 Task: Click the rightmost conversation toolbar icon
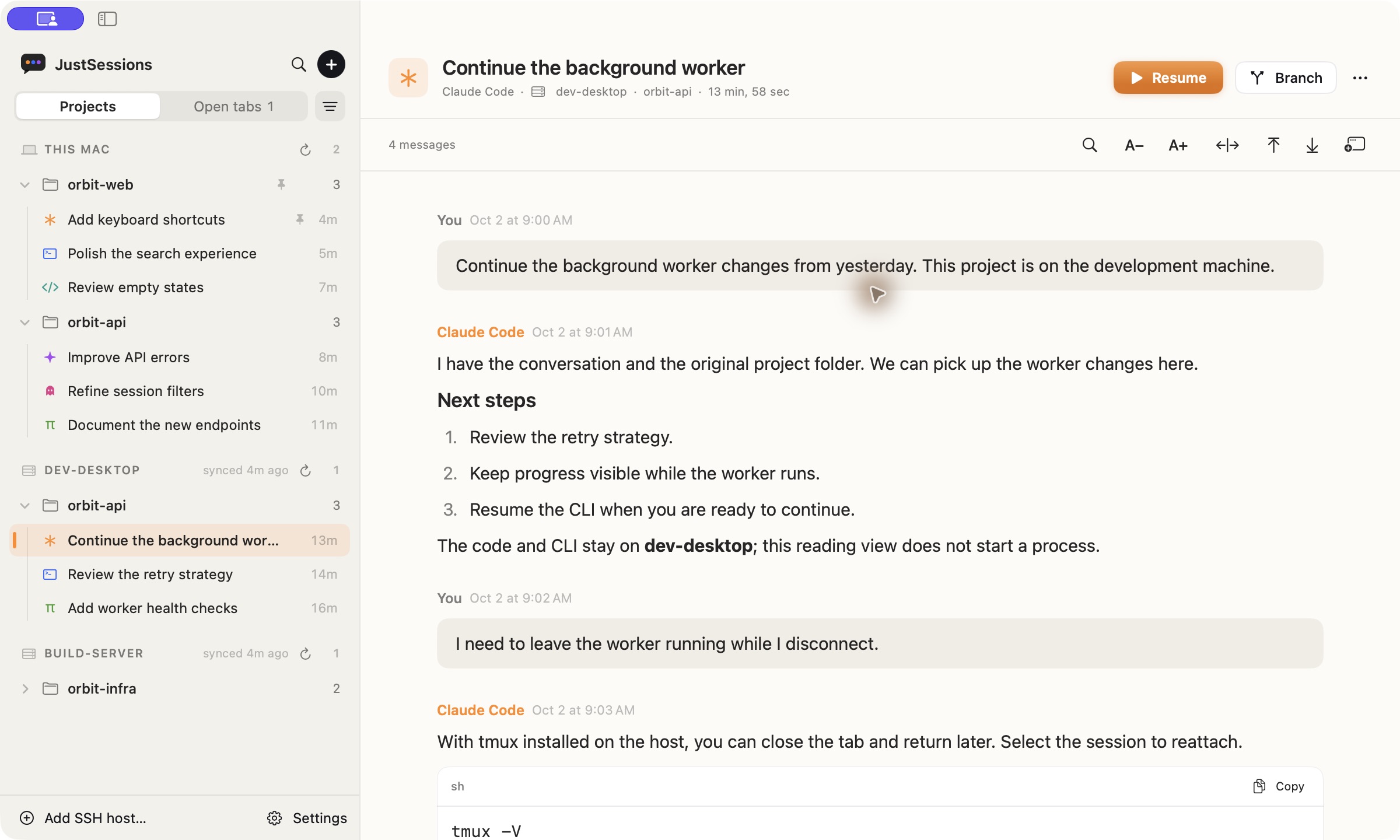tap(1354, 145)
